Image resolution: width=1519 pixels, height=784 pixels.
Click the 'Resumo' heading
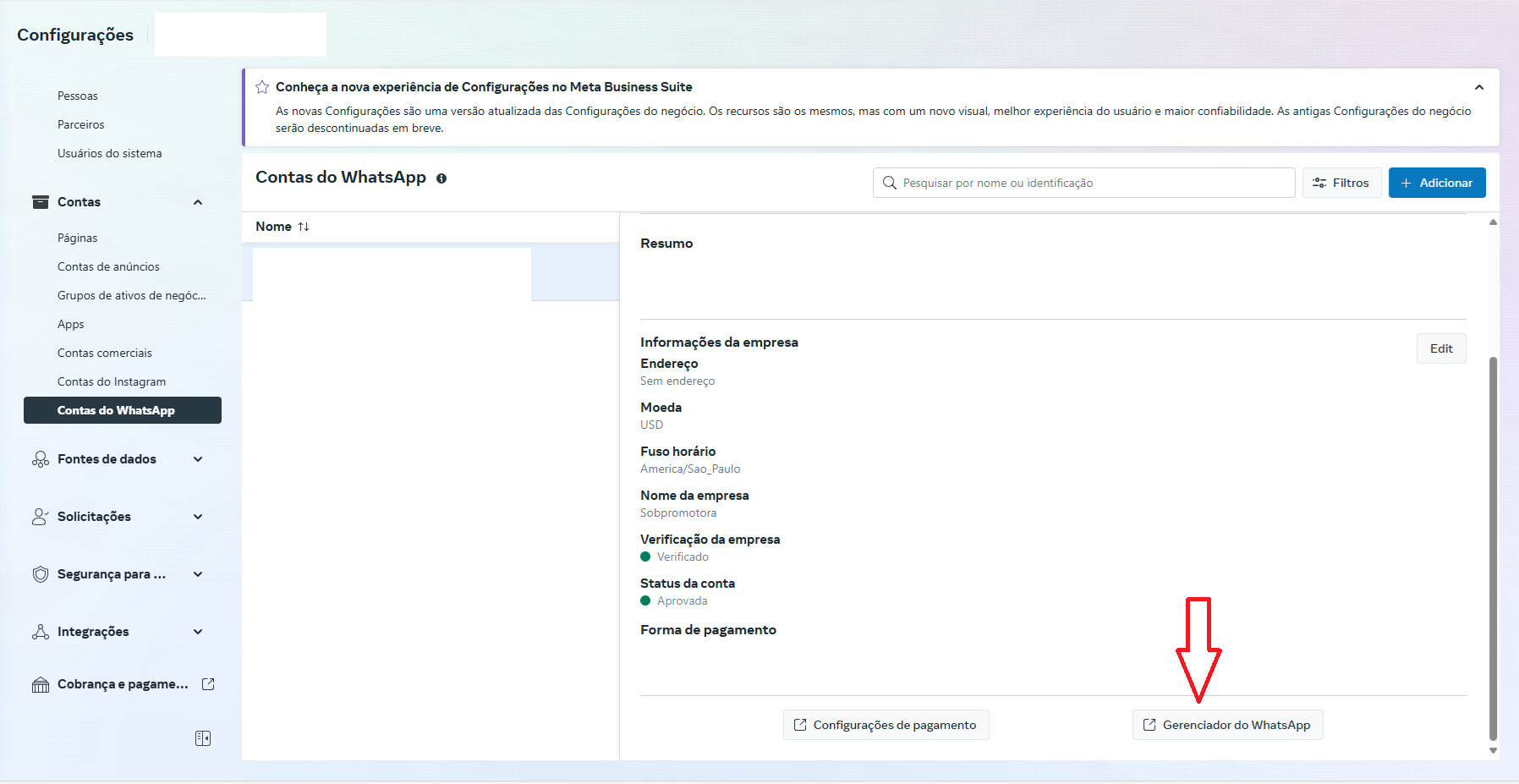(666, 244)
